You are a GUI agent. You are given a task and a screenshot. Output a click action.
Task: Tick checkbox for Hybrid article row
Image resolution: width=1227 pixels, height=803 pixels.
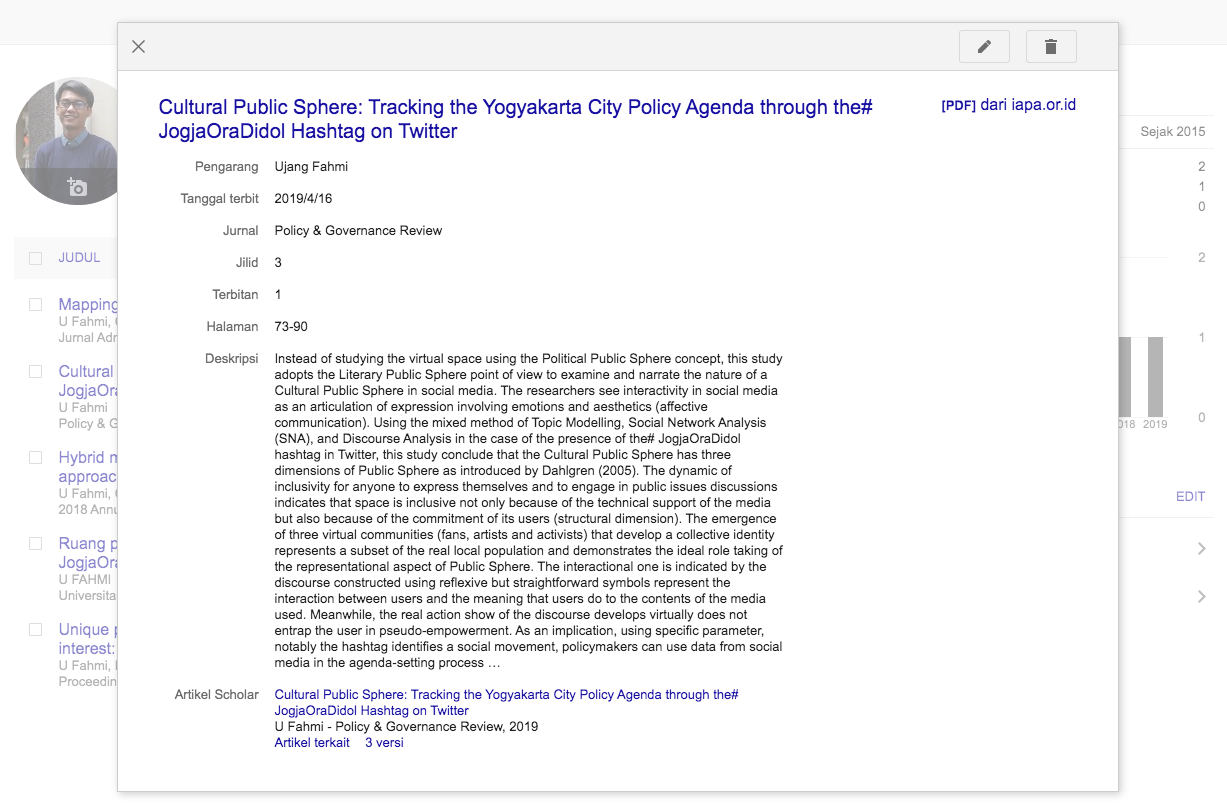tap(36, 457)
